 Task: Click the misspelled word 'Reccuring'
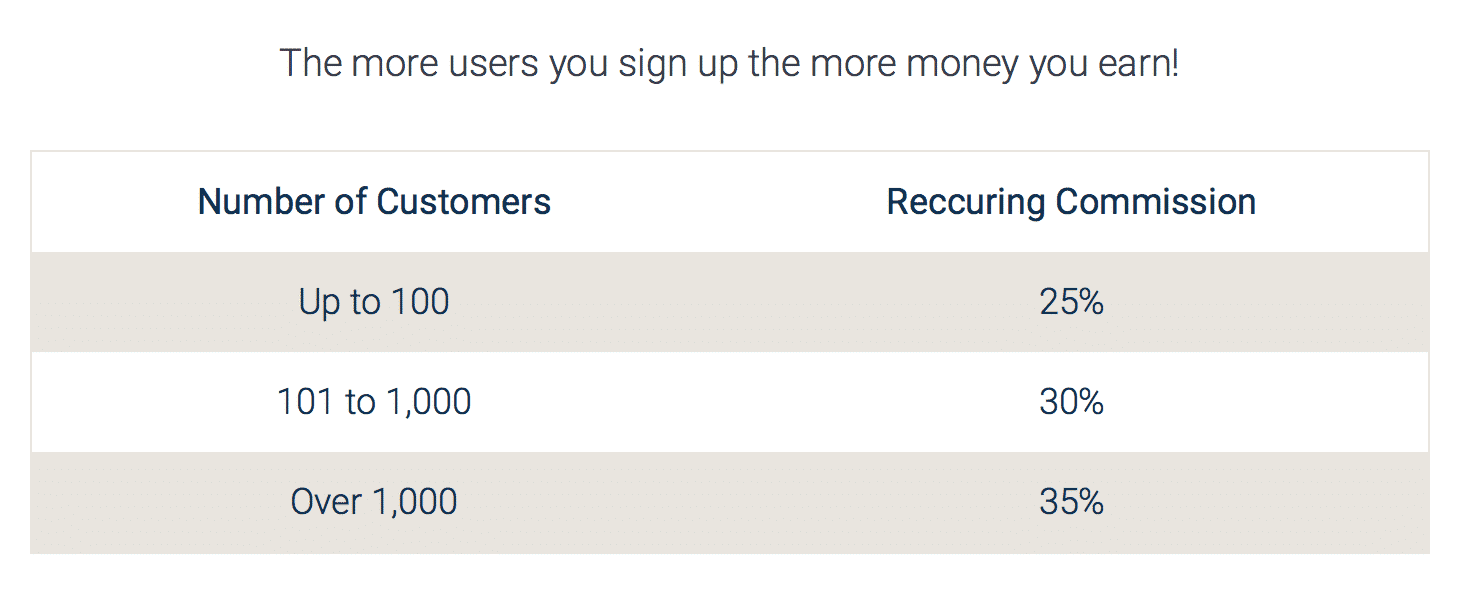click(x=966, y=204)
